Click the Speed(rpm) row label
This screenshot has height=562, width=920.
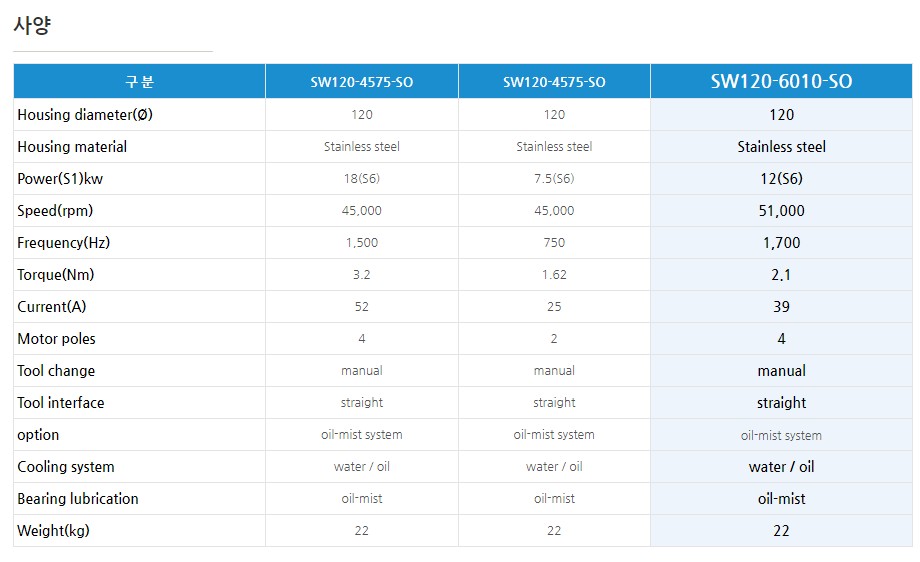tap(55, 211)
